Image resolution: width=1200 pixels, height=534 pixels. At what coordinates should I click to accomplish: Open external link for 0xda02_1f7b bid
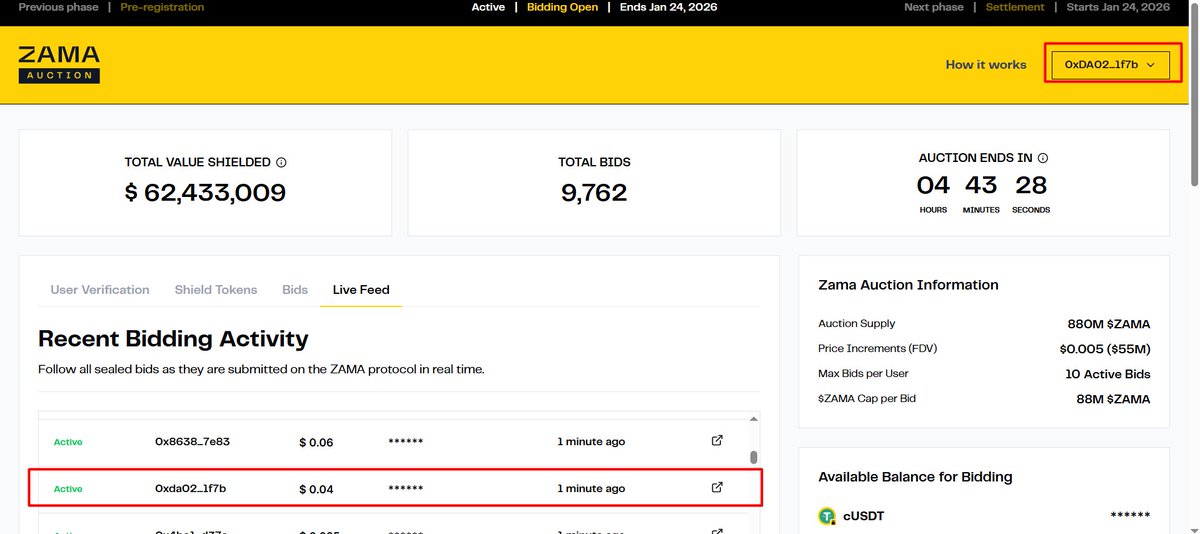[717, 488]
